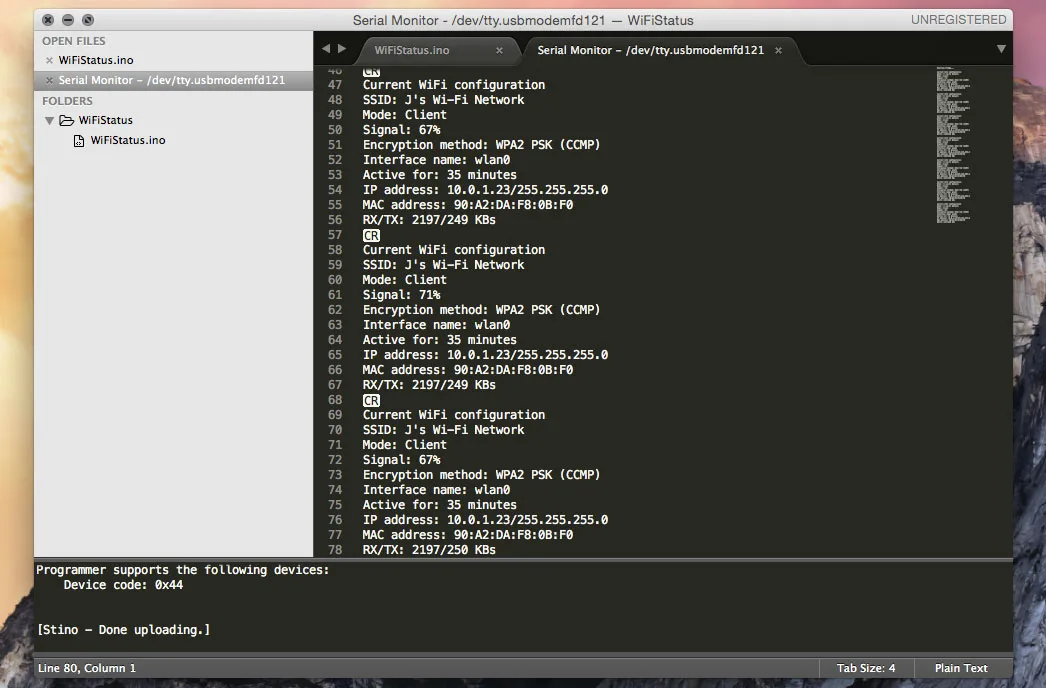
Task: Open the Tab Size: 4 menu
Action: click(865, 668)
